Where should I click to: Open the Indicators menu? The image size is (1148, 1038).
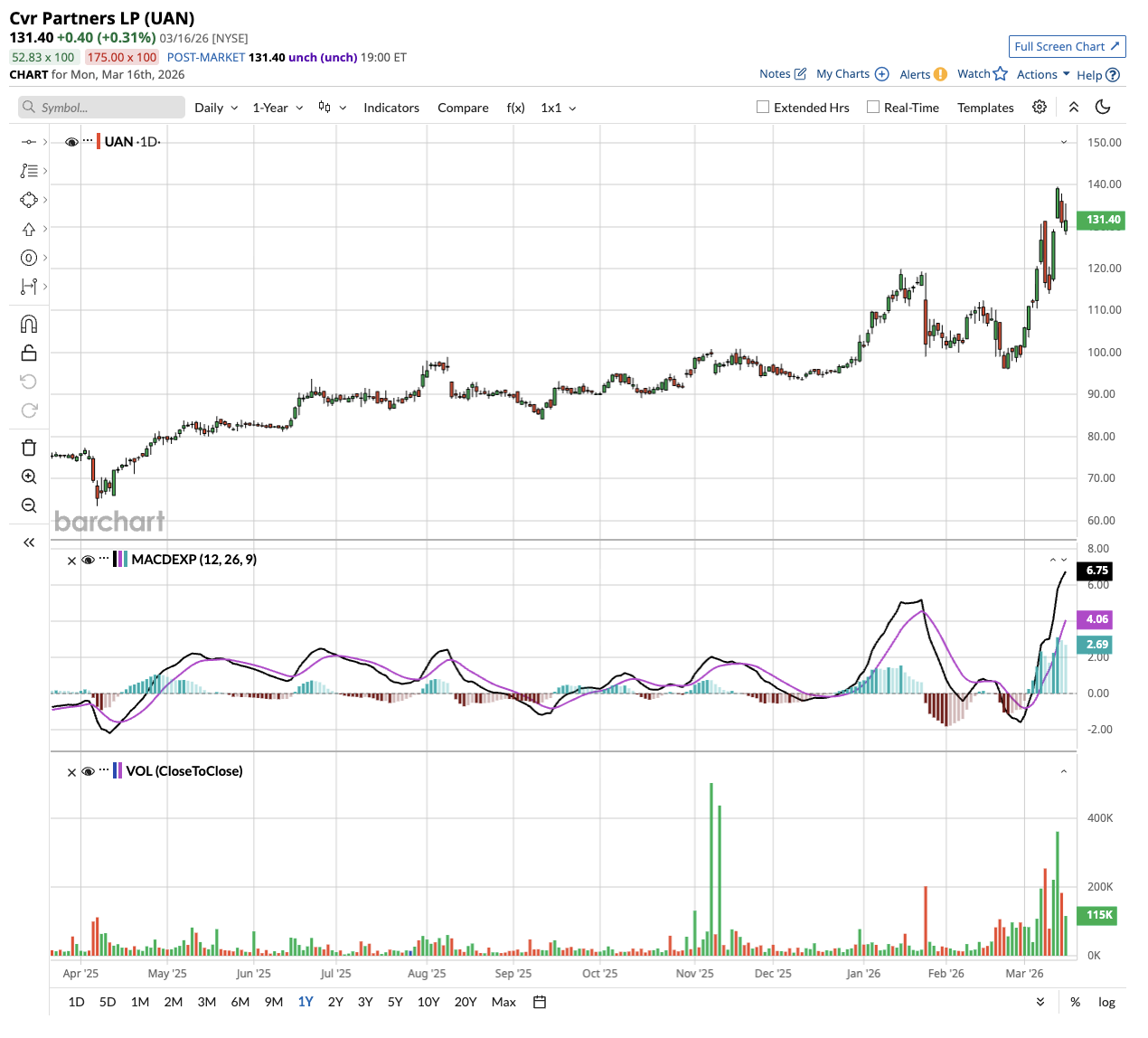coord(391,108)
